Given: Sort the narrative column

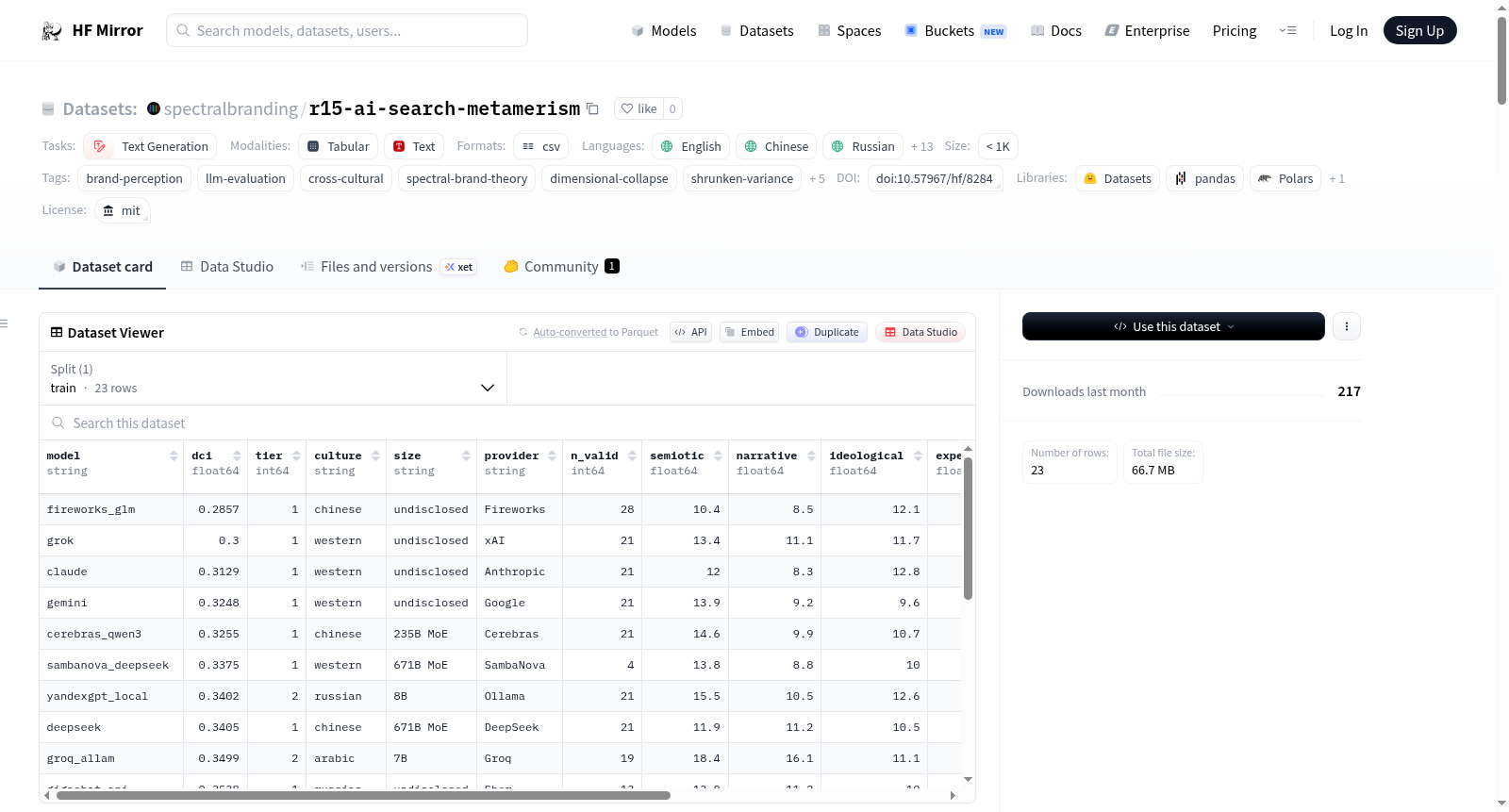Looking at the screenshot, I should pyautogui.click(x=811, y=456).
